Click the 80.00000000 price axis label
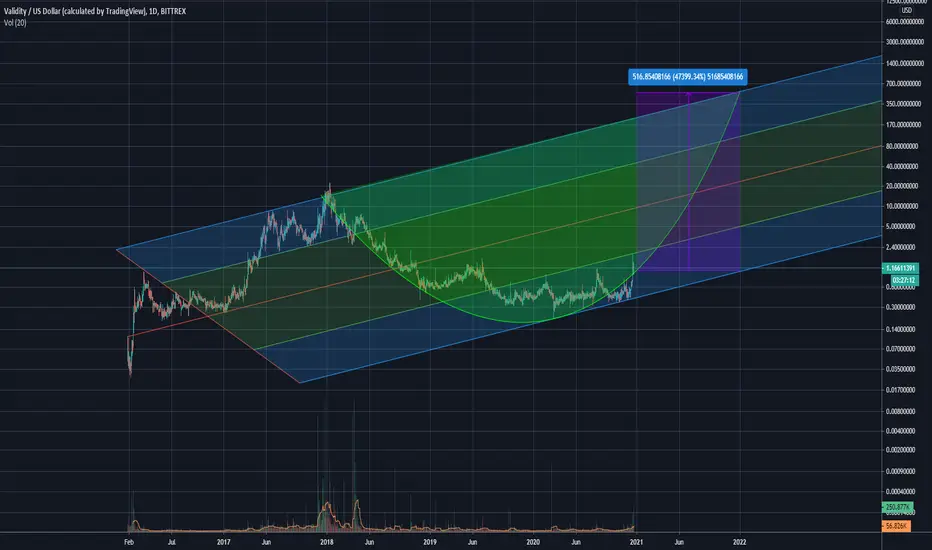 click(x=902, y=146)
